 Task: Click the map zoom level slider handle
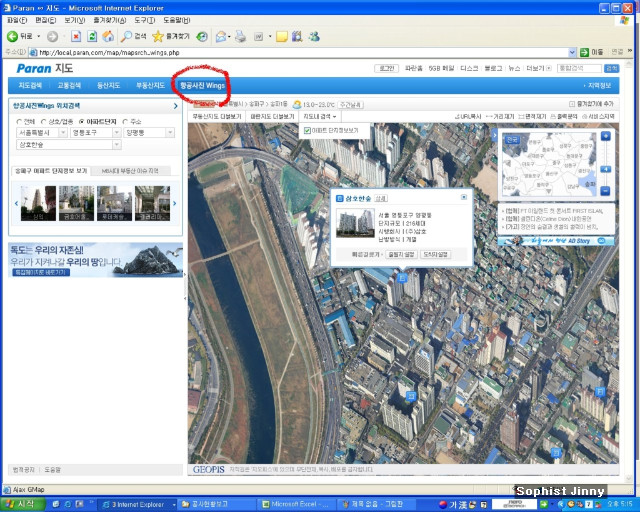(x=606, y=169)
